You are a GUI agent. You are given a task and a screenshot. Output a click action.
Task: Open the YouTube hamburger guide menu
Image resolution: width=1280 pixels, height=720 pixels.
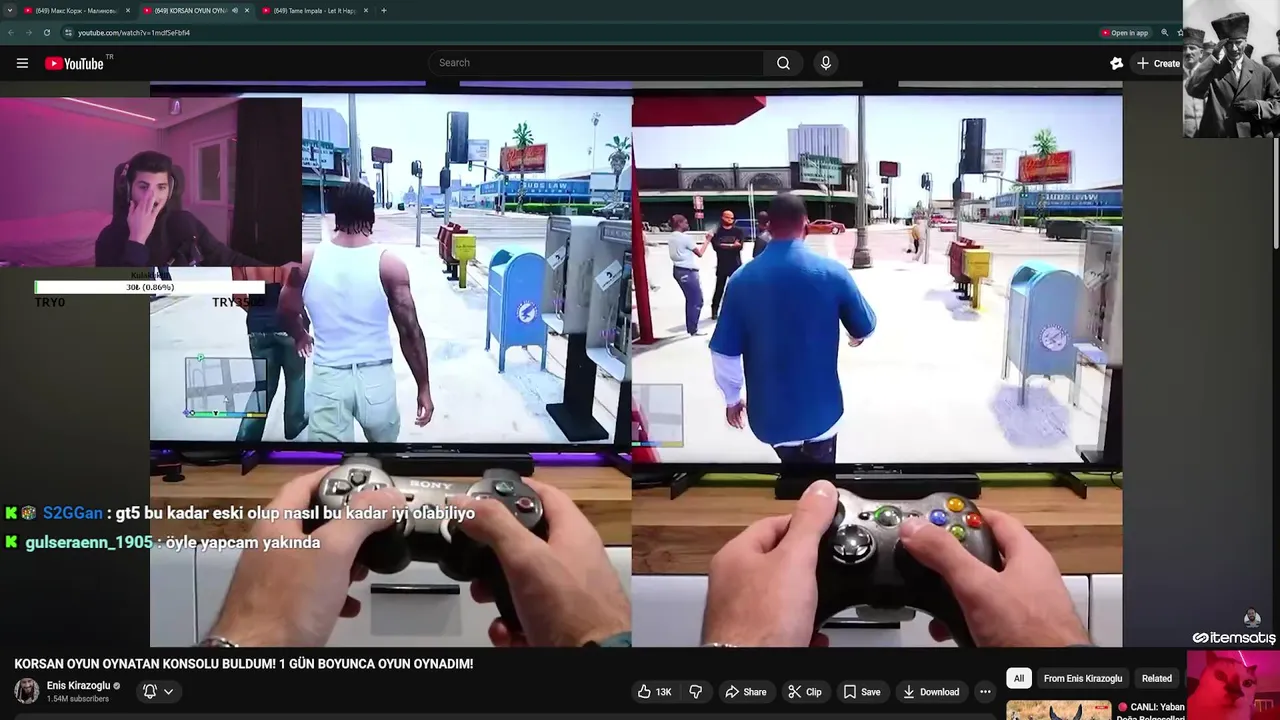(x=22, y=63)
